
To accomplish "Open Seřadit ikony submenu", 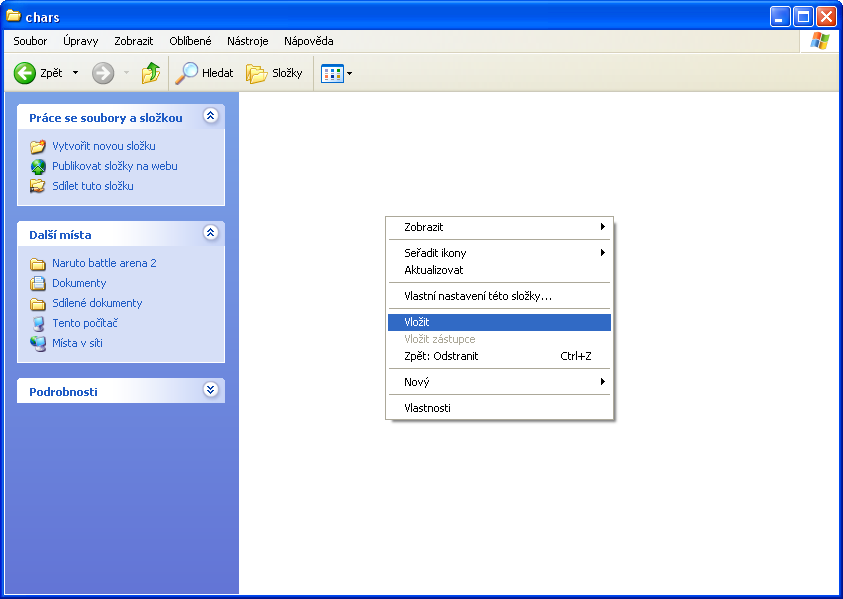I will 499,253.
